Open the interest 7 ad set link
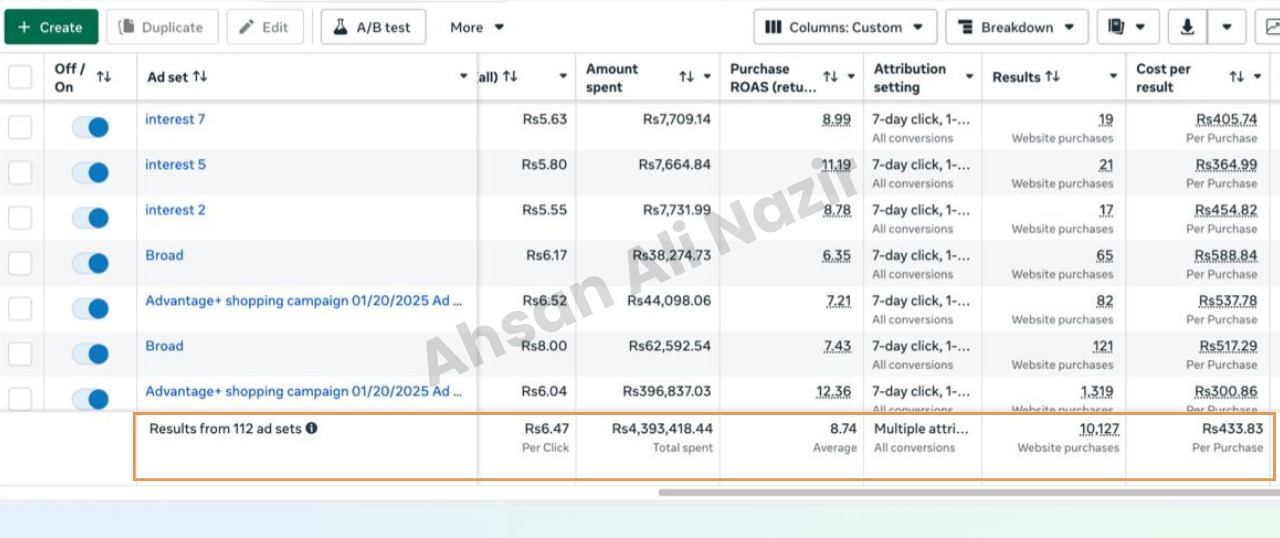Image resolution: width=1280 pixels, height=538 pixels. [175, 119]
